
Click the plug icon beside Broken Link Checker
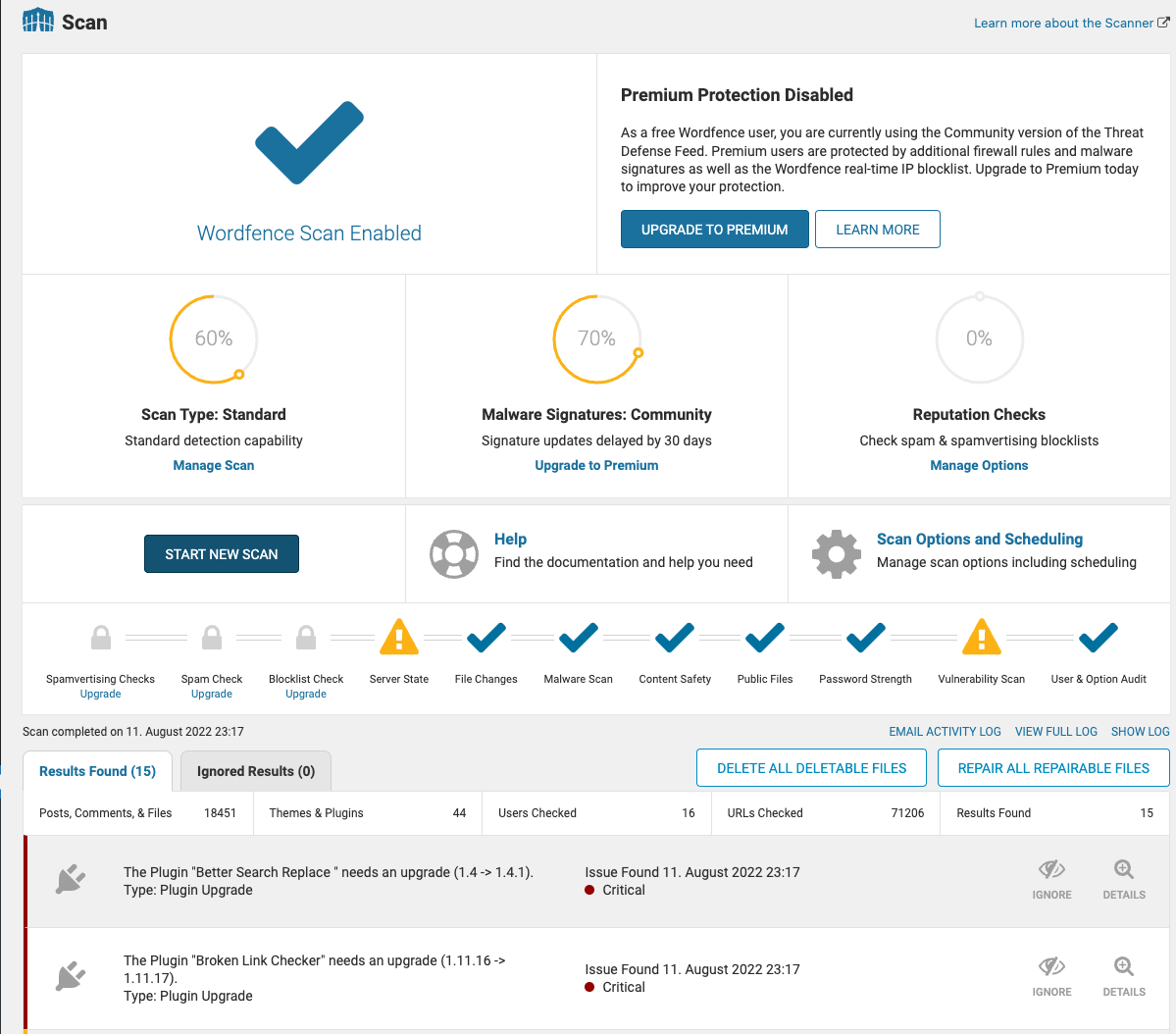coord(70,975)
